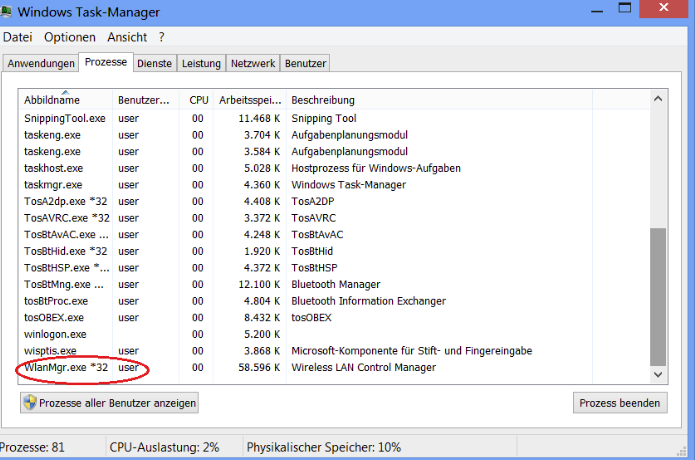The width and height of the screenshot is (695, 460).
Task: Sort by CPU column header
Action: point(196,100)
